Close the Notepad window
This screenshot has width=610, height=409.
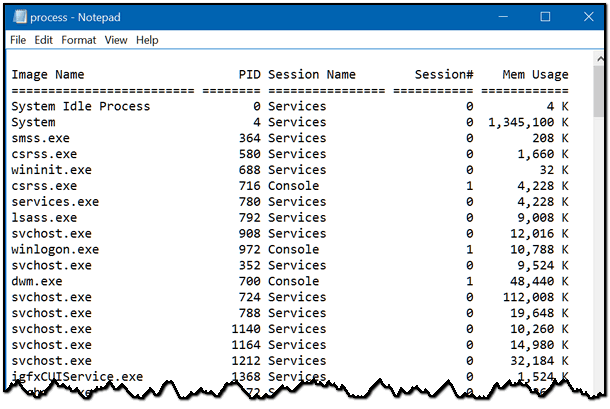589,17
